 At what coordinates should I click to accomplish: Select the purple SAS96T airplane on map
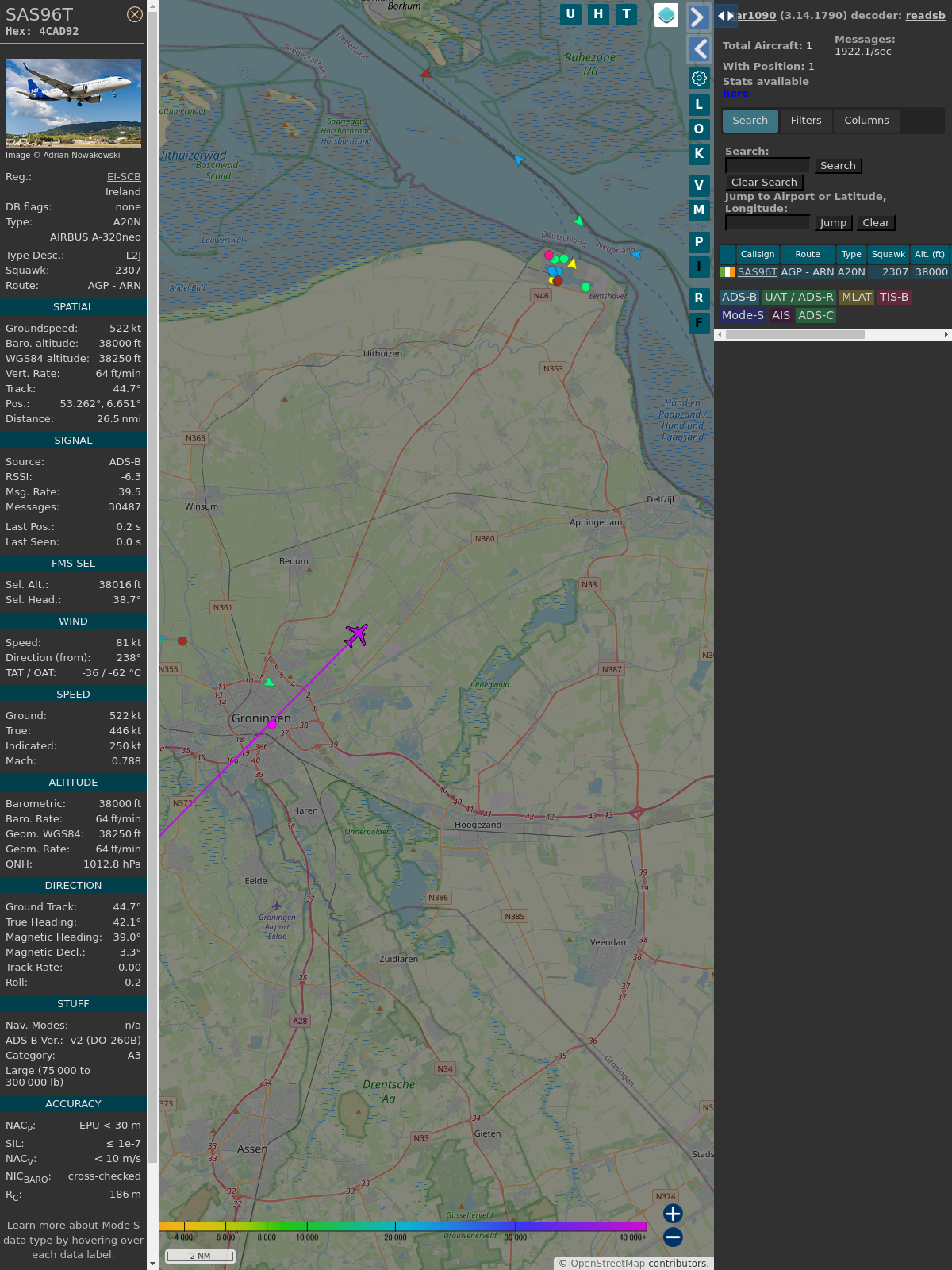click(356, 635)
